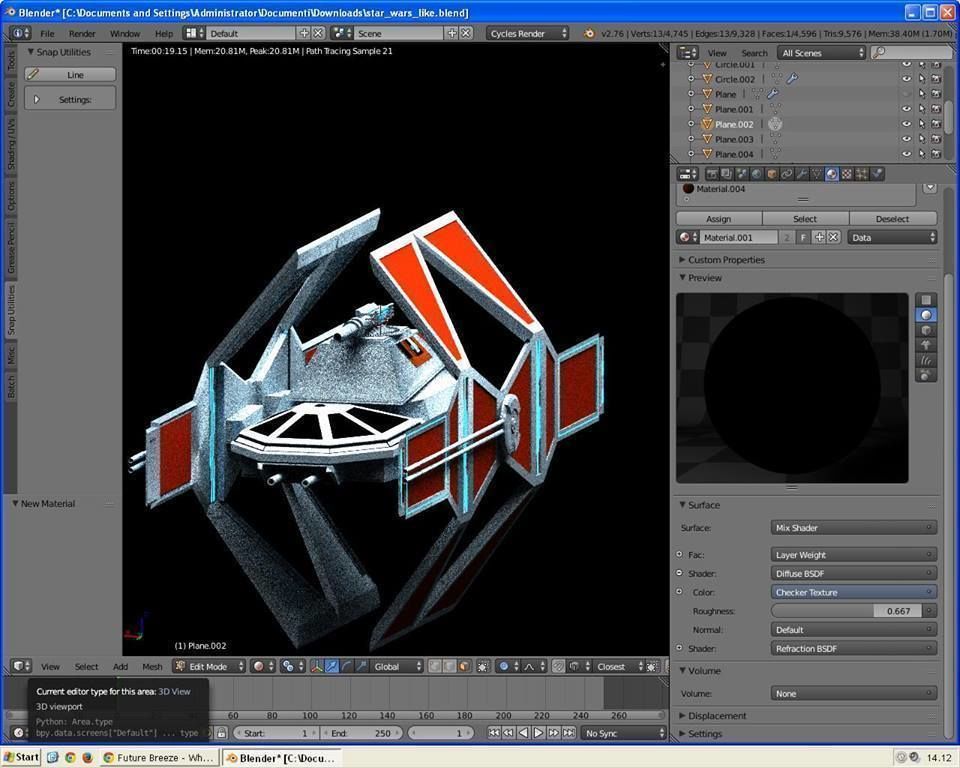This screenshot has width=960, height=768.
Task: Open the File menu
Action: (47, 34)
